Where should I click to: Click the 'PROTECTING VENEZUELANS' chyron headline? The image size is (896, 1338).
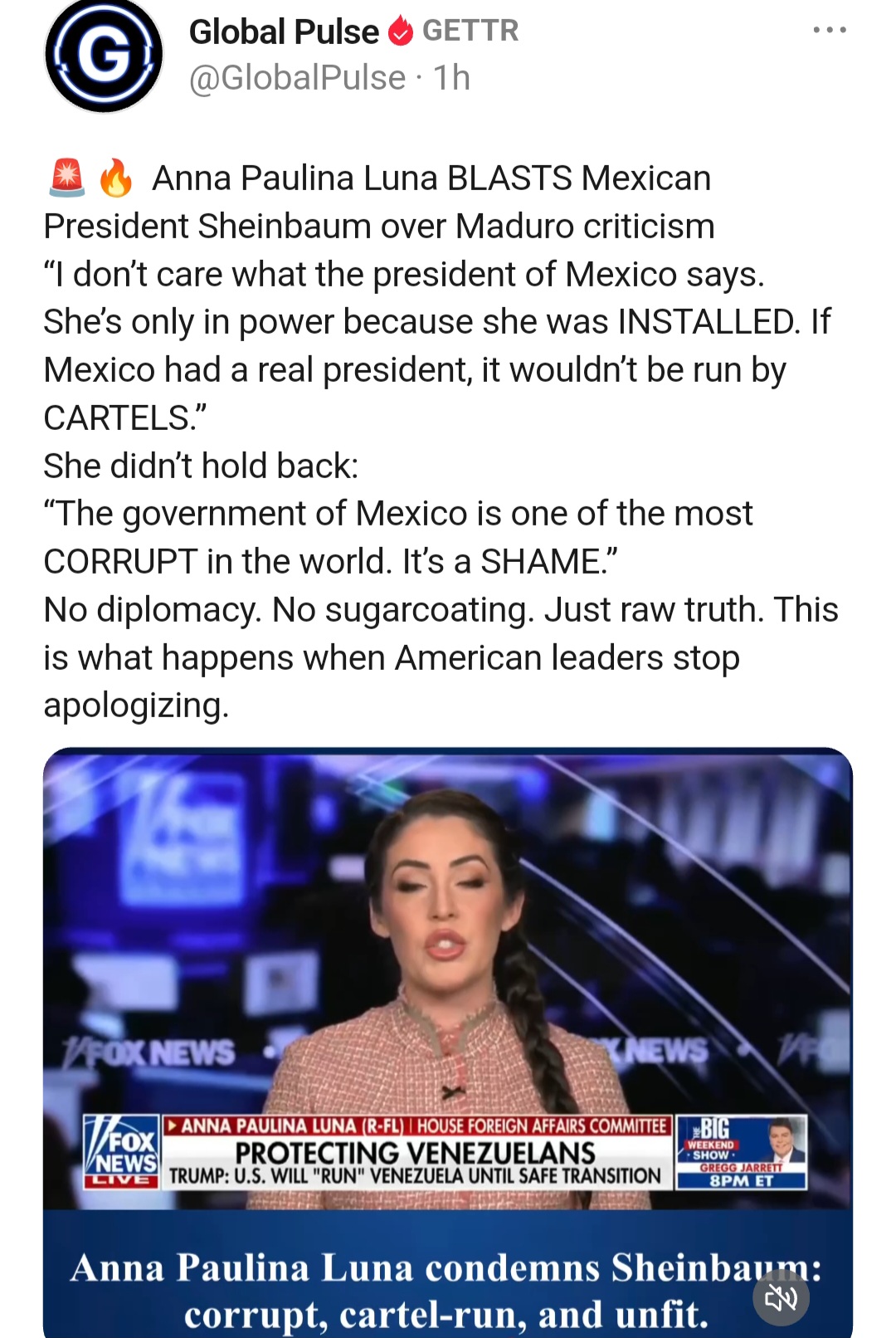click(x=416, y=1152)
